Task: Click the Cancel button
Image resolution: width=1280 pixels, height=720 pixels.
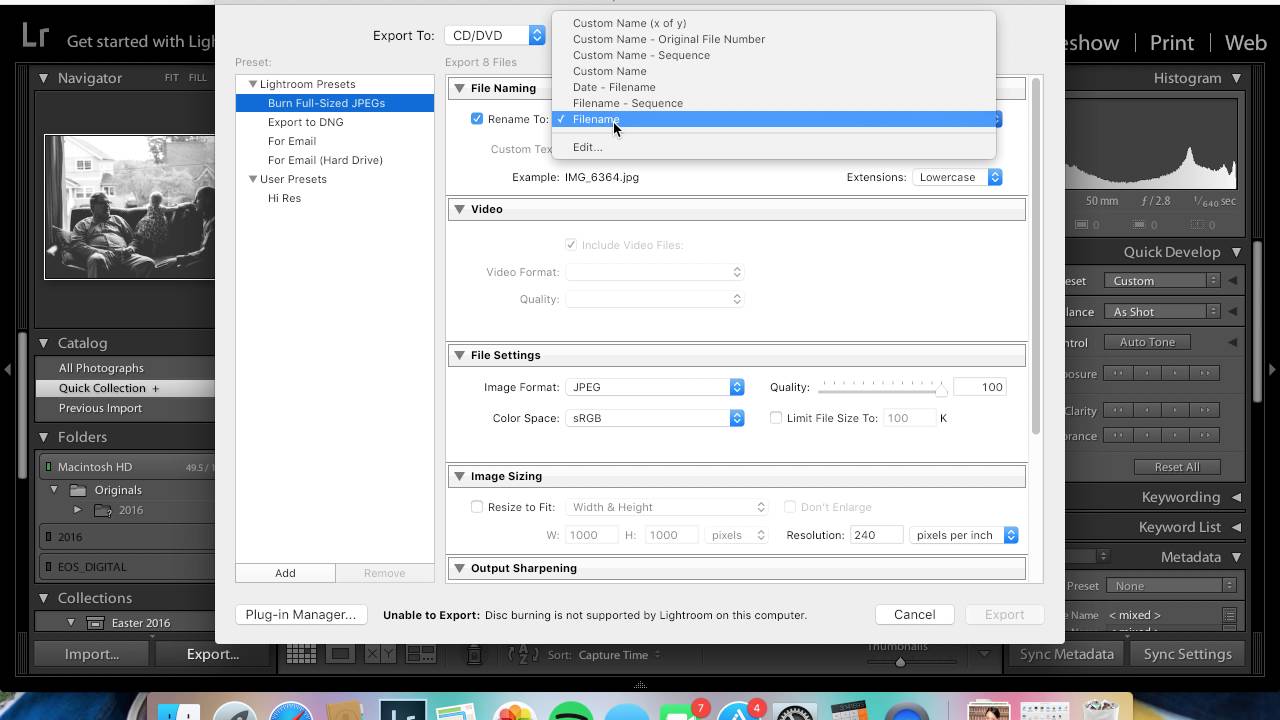Action: [x=914, y=615]
